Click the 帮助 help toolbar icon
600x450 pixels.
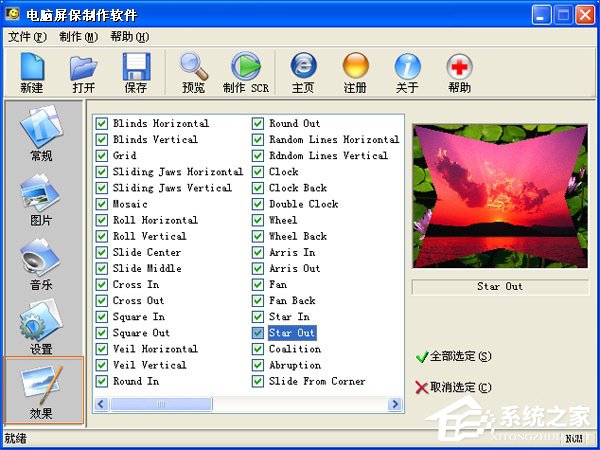(459, 71)
